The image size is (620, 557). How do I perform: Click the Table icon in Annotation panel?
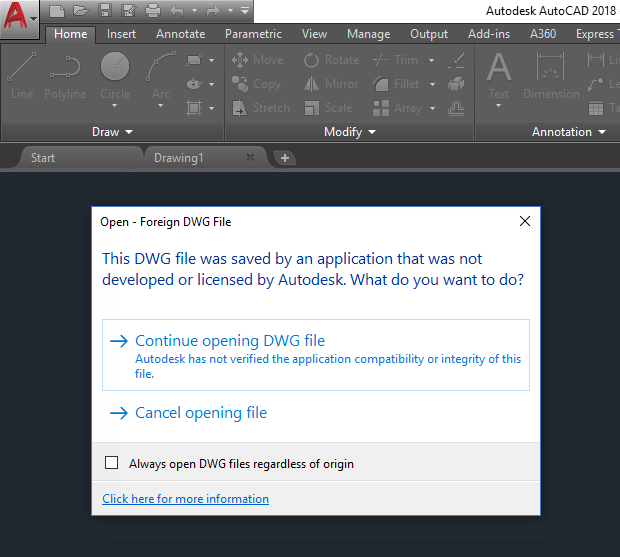[x=596, y=108]
